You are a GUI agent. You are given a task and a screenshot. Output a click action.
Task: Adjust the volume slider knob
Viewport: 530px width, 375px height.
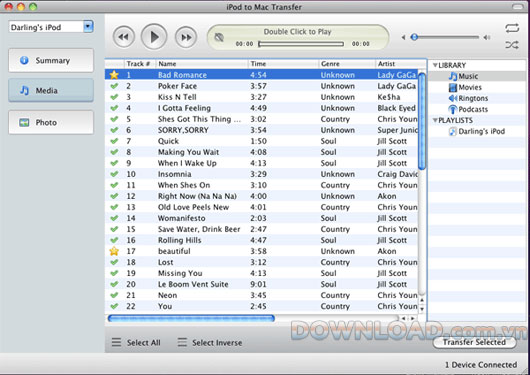tap(414, 37)
